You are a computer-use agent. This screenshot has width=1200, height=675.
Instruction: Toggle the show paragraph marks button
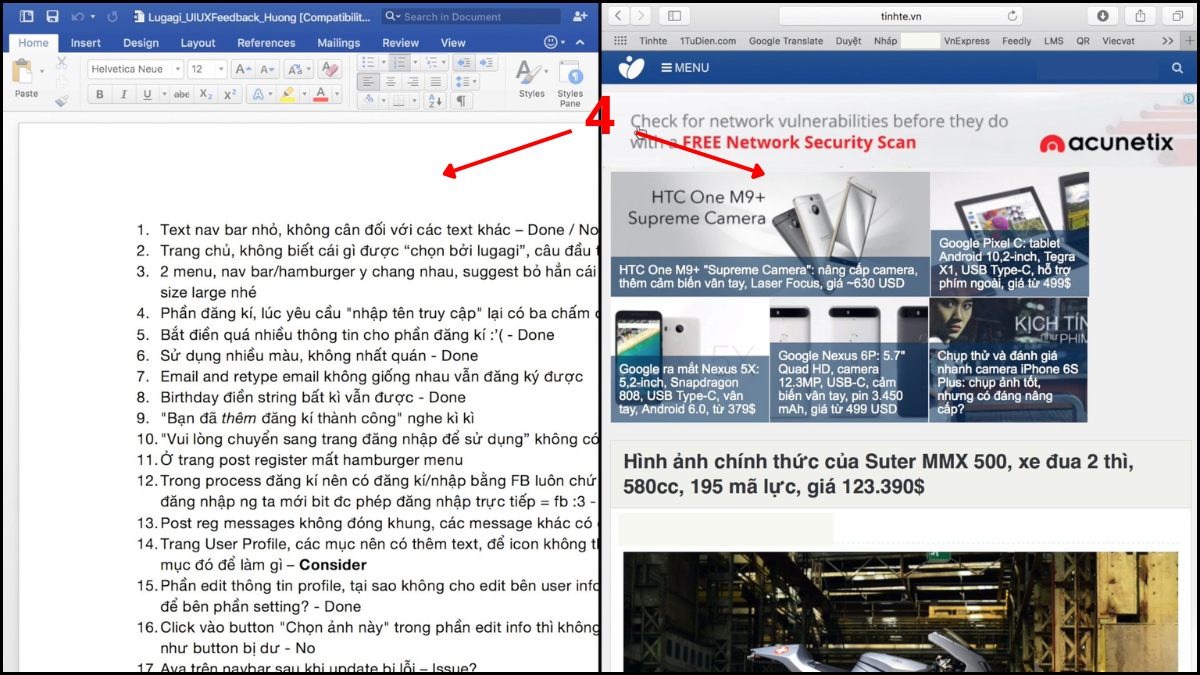click(461, 101)
